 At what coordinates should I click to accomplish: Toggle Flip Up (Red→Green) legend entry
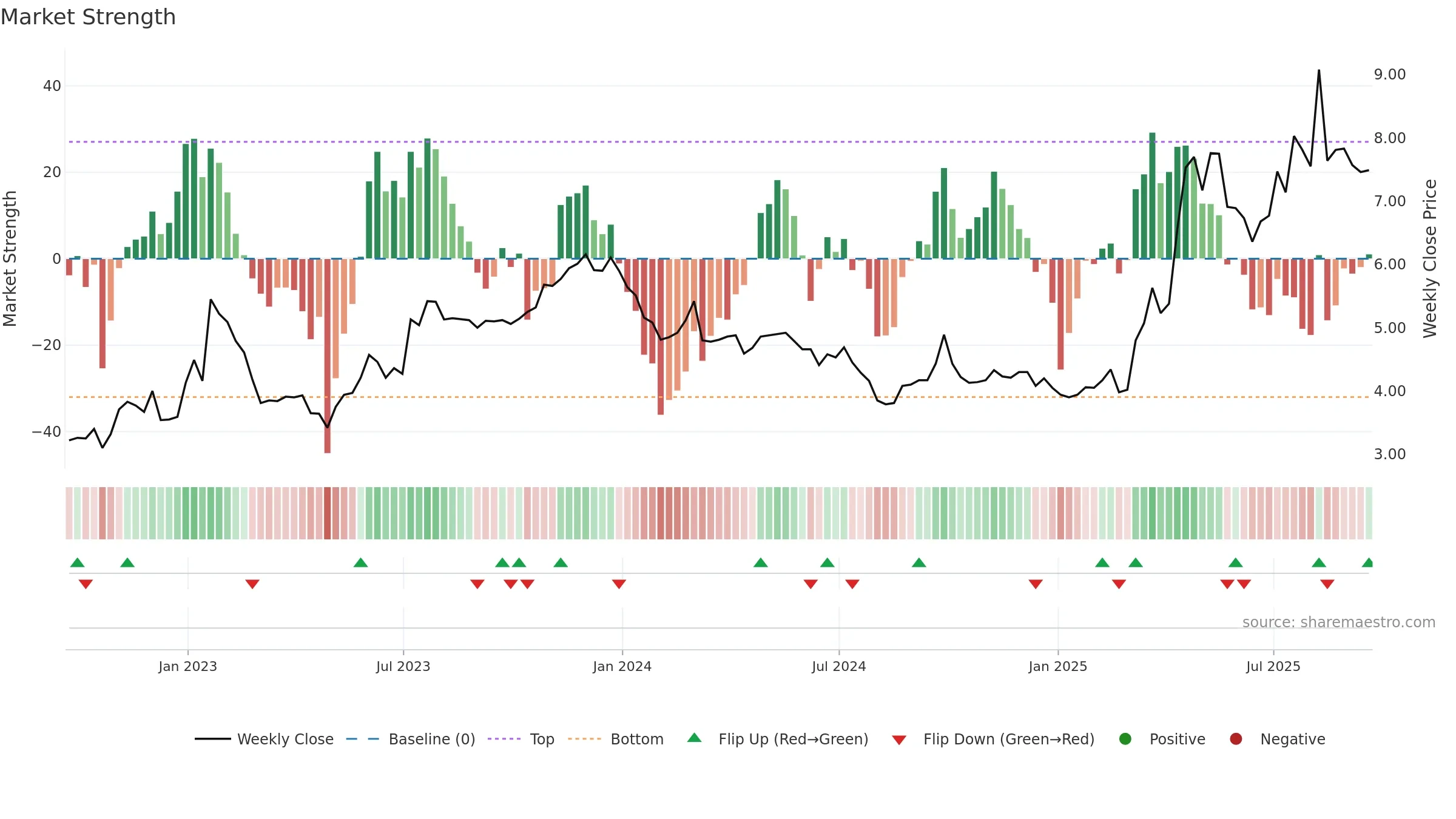778,739
